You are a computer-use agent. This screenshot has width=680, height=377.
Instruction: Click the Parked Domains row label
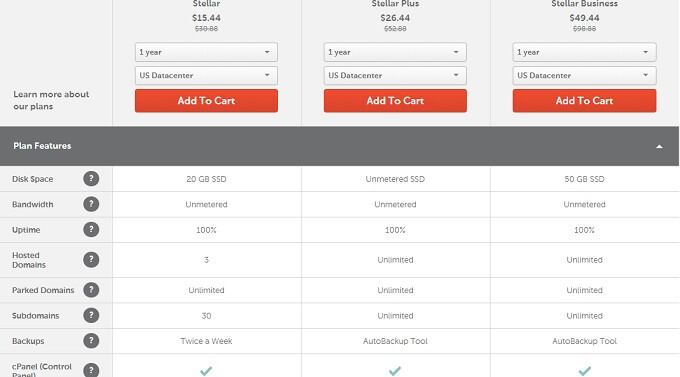pyautogui.click(x=43, y=290)
